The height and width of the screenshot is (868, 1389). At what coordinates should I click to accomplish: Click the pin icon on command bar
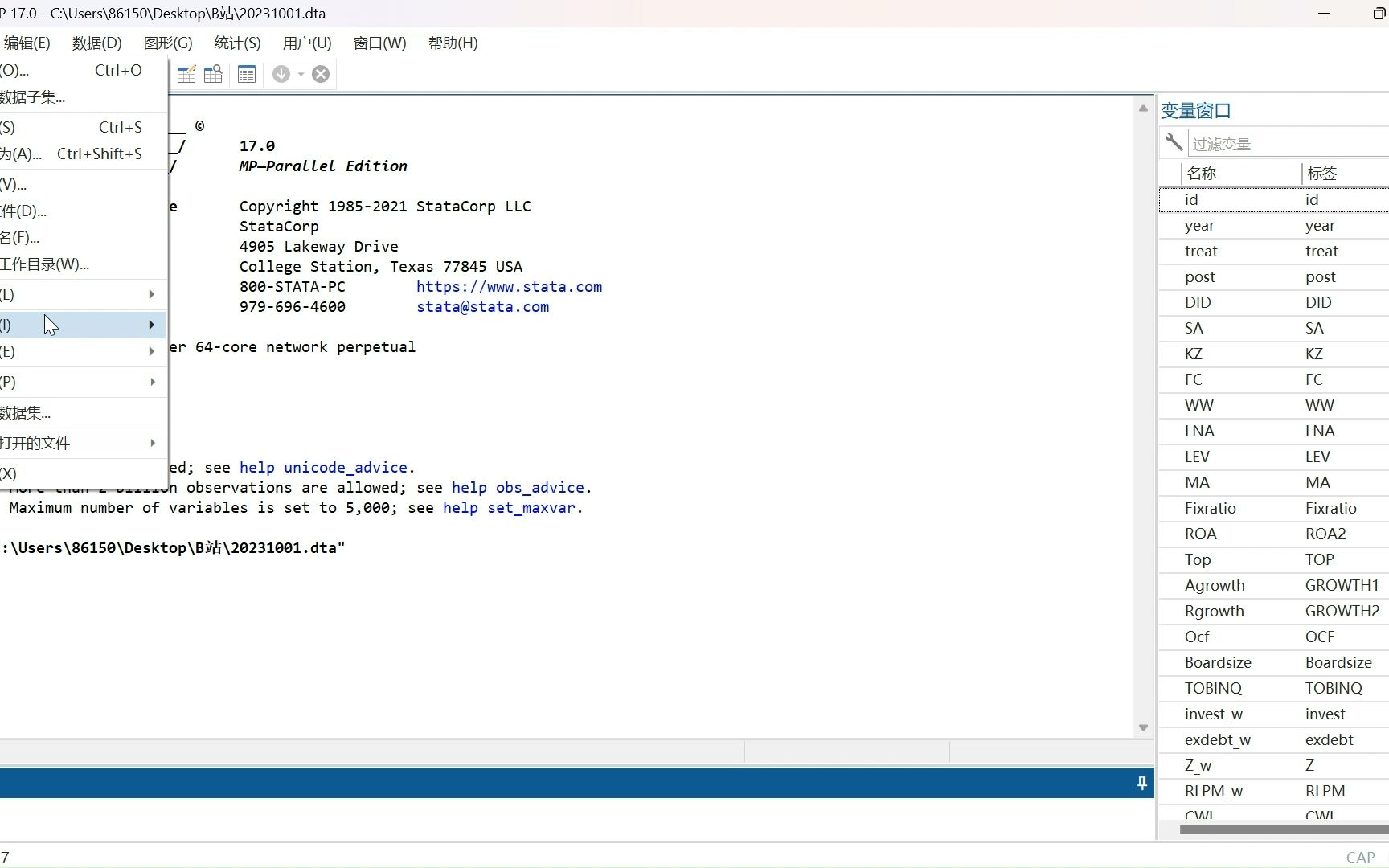pos(1141,783)
